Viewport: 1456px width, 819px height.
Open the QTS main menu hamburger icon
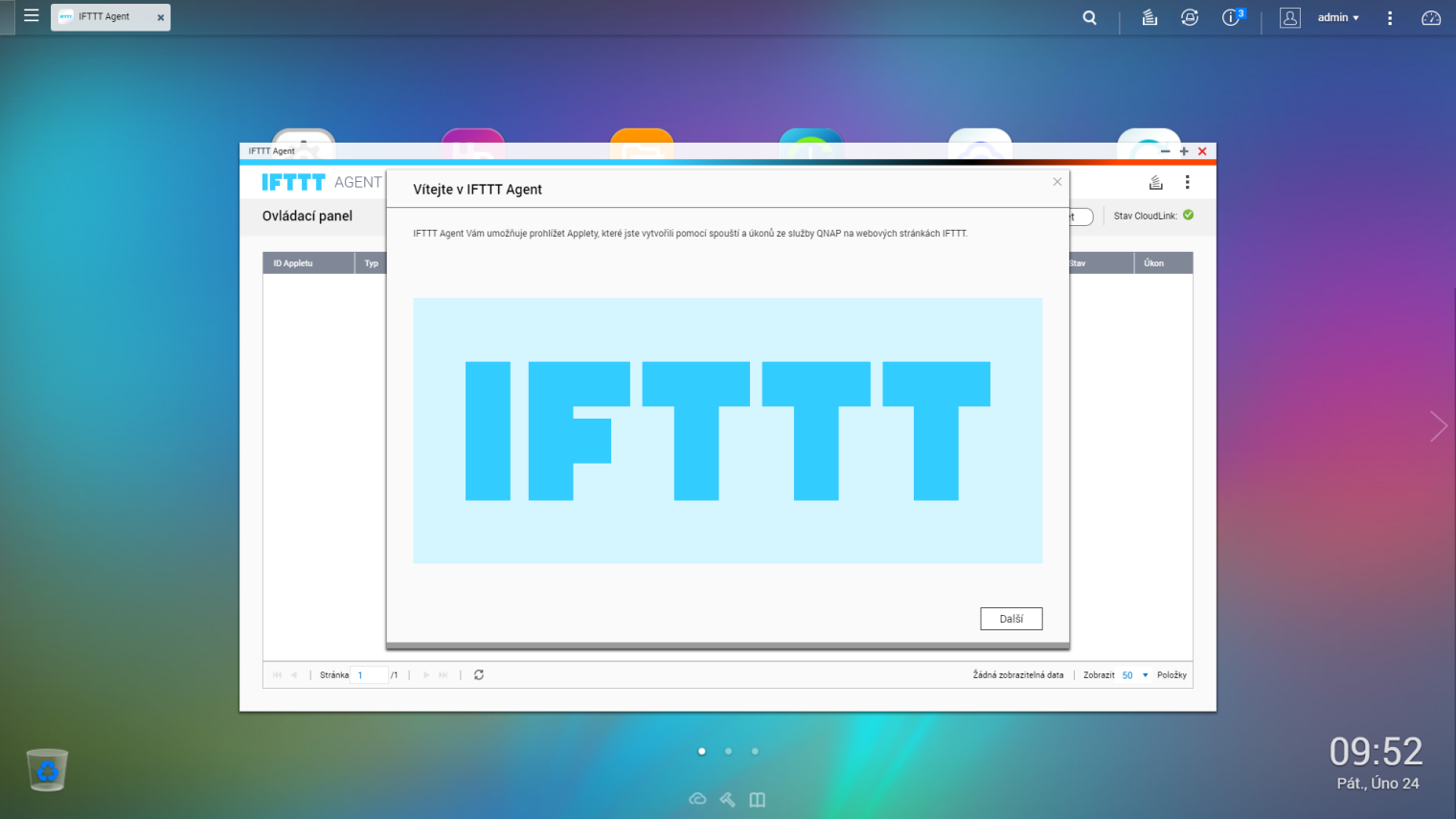tap(32, 16)
